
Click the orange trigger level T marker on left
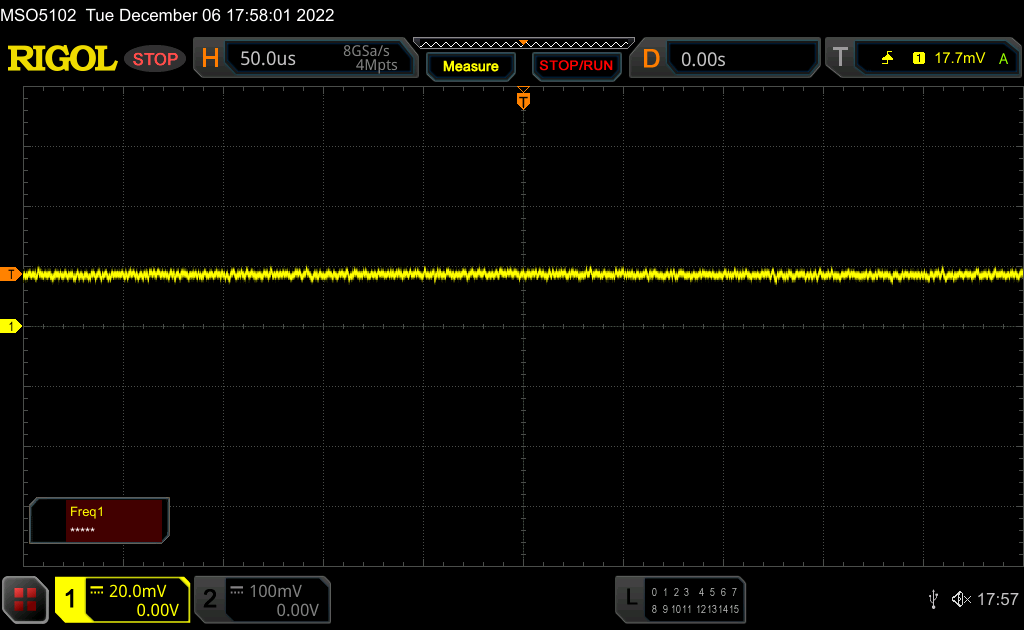pyautogui.click(x=10, y=274)
